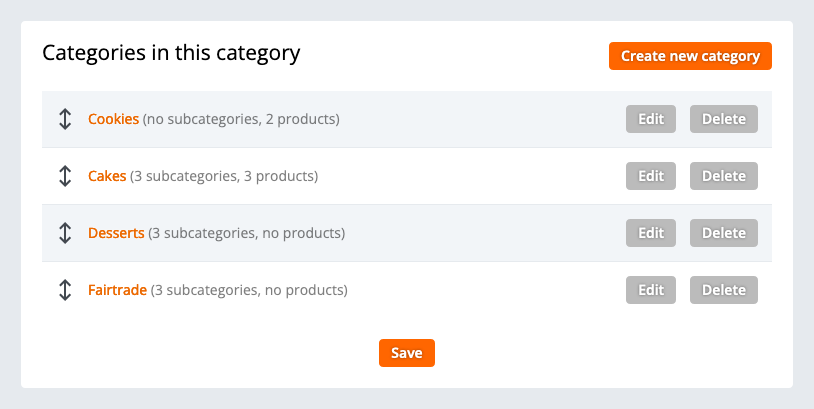Click the reorder handle for Cookies
The image size is (814, 409).
click(65, 120)
